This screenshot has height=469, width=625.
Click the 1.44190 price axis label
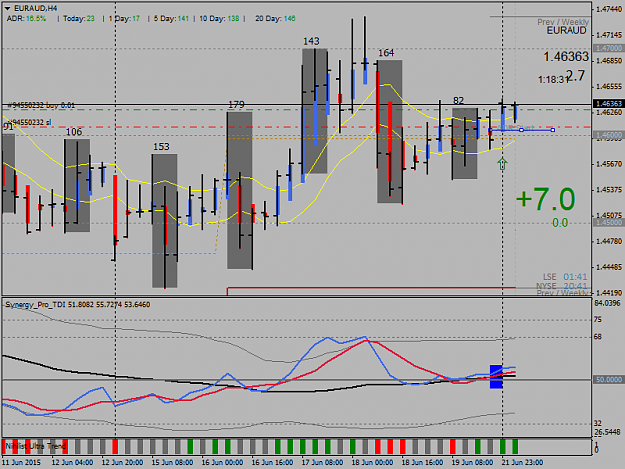(x=609, y=293)
